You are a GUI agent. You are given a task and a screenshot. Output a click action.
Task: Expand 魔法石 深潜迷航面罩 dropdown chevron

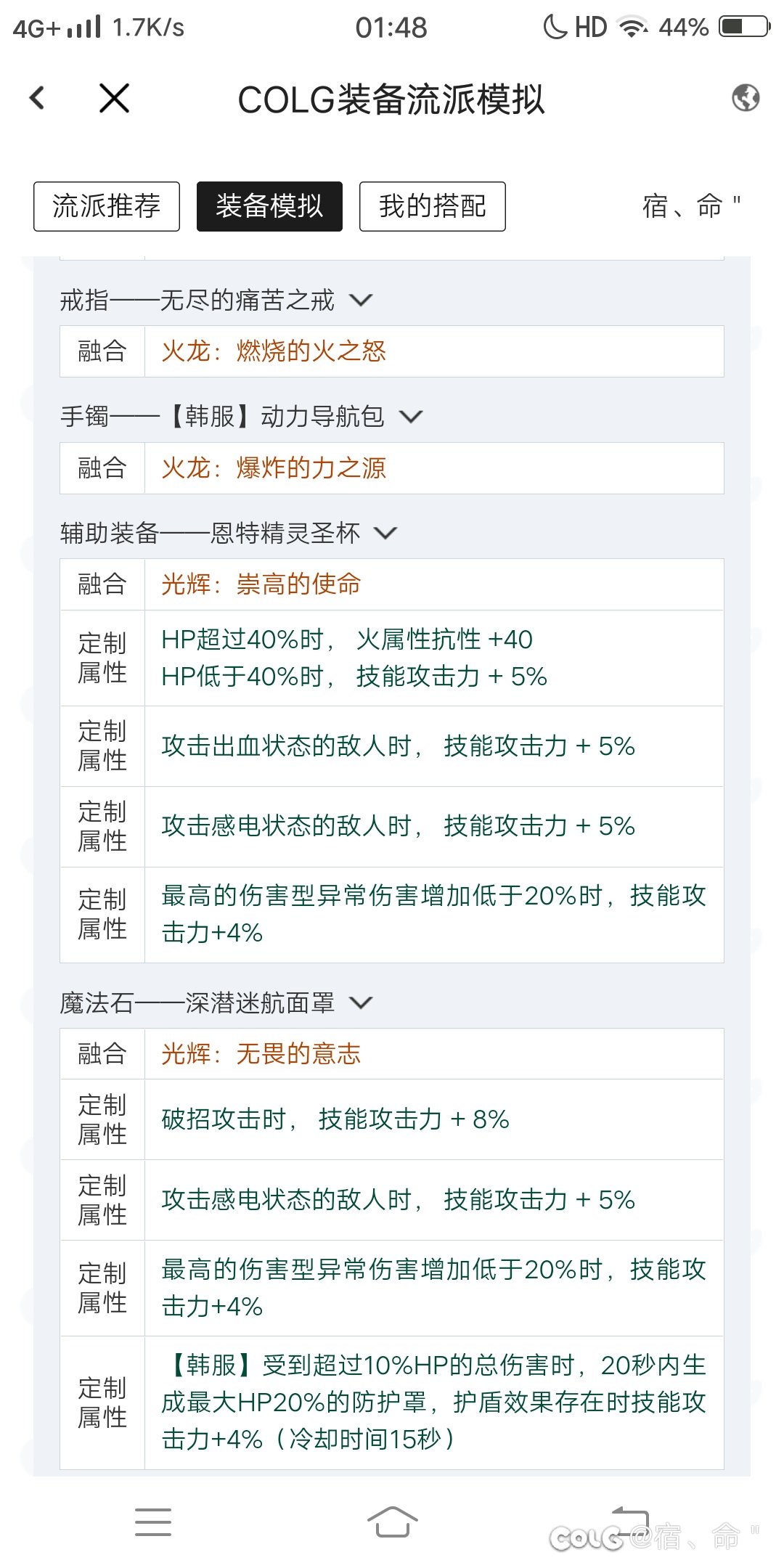pyautogui.click(x=361, y=1003)
